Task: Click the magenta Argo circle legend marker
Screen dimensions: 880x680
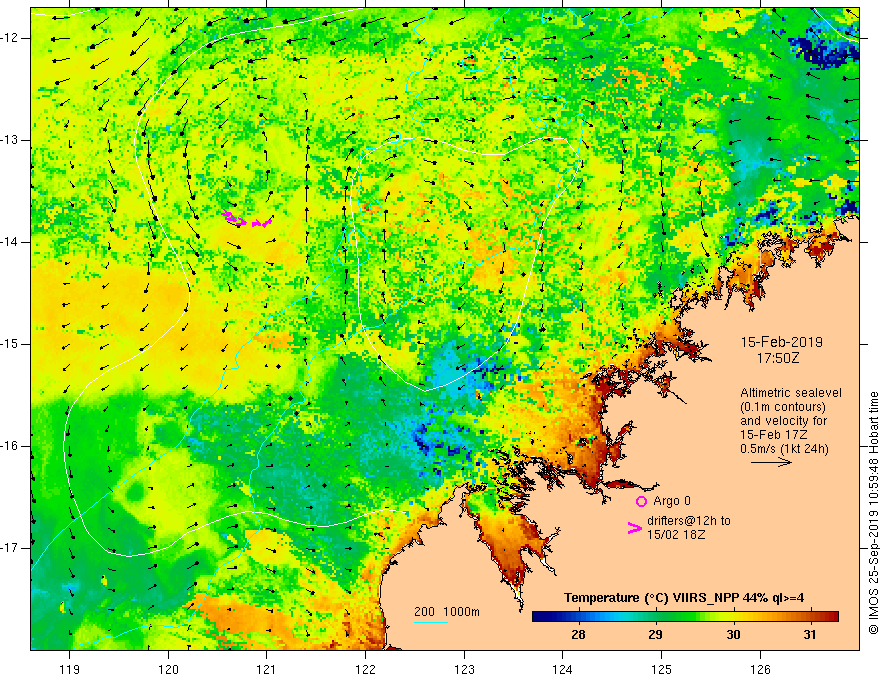Action: pyautogui.click(x=641, y=501)
